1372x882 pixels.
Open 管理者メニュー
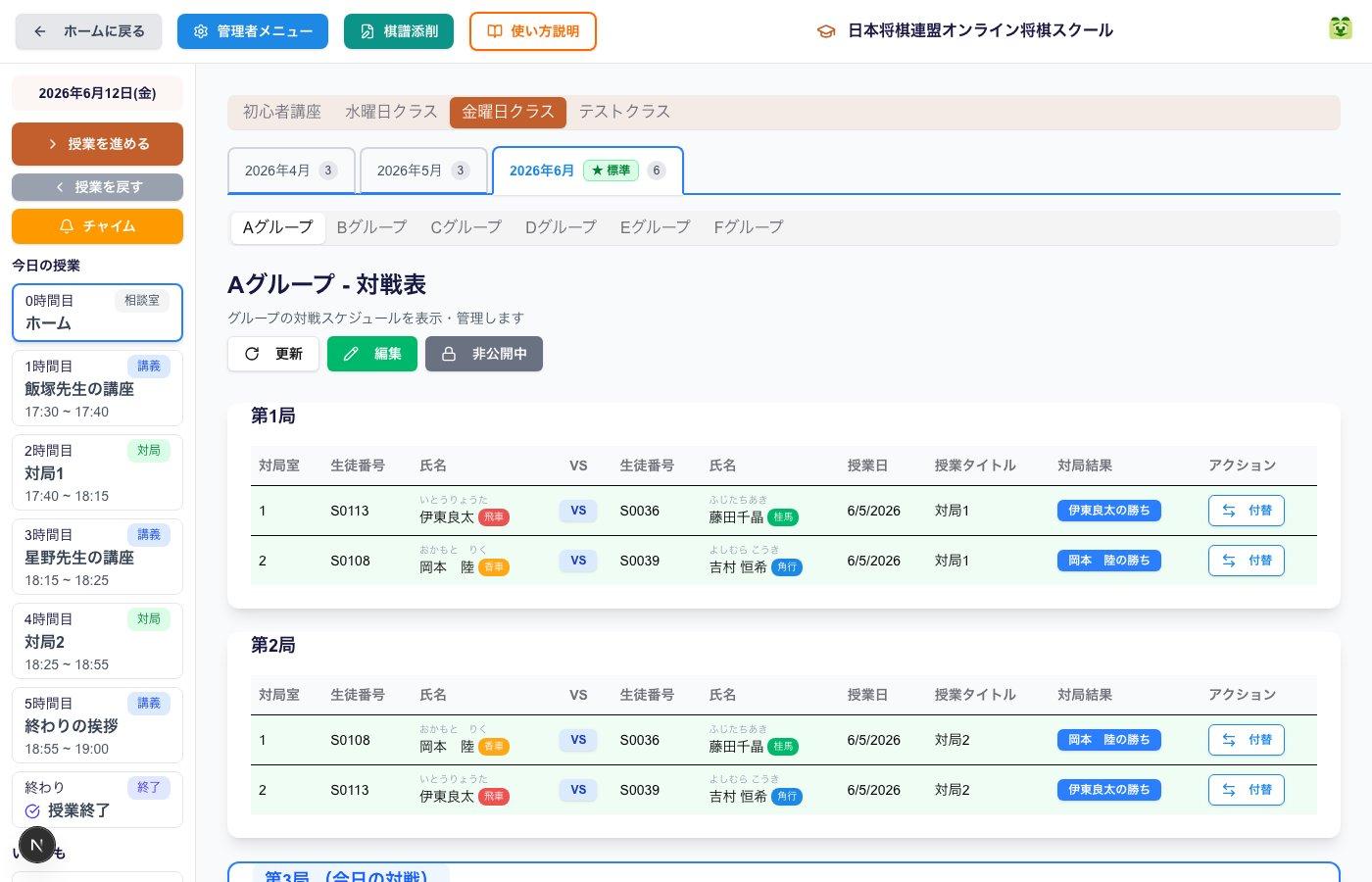point(253,31)
